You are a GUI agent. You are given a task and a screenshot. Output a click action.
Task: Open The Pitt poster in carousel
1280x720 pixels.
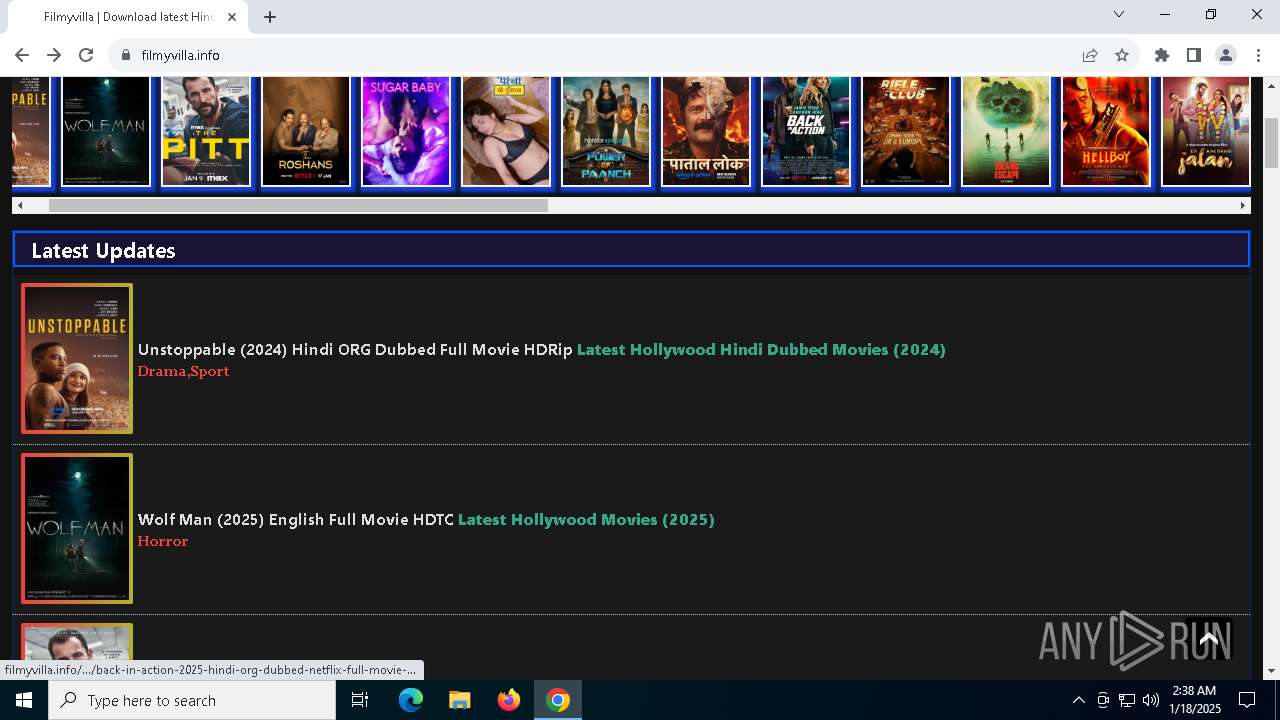click(205, 131)
